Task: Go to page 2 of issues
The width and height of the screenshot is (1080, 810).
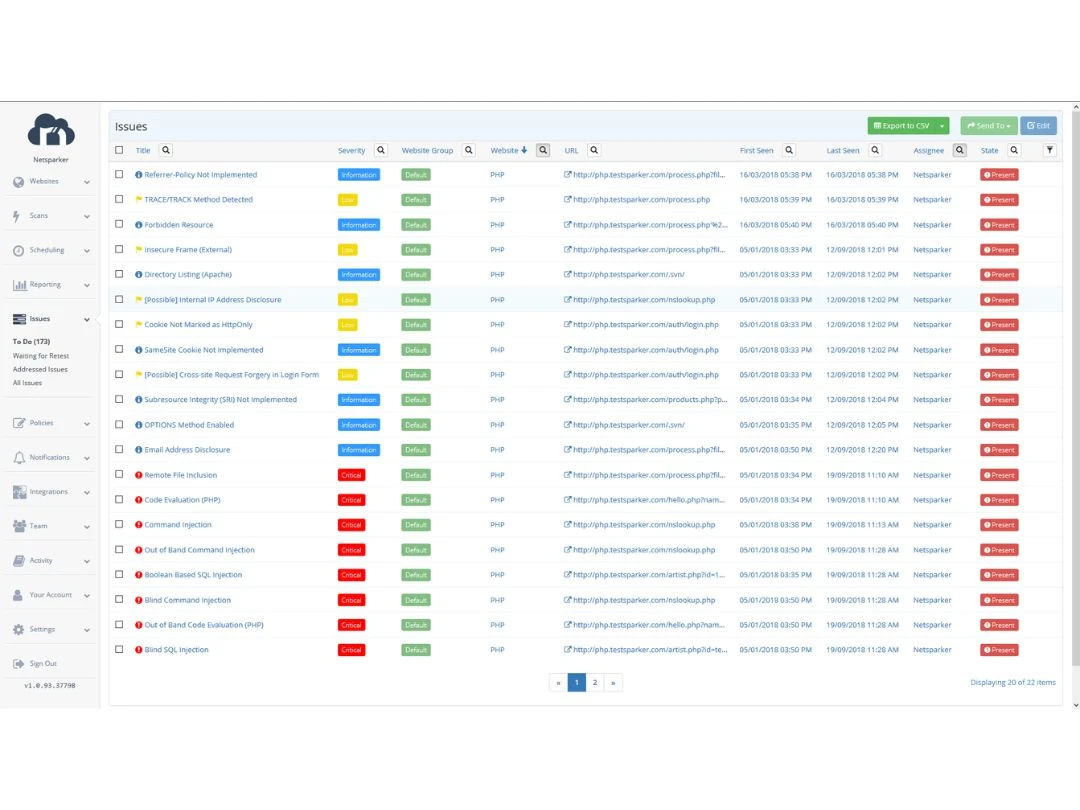Action: pyautogui.click(x=594, y=683)
